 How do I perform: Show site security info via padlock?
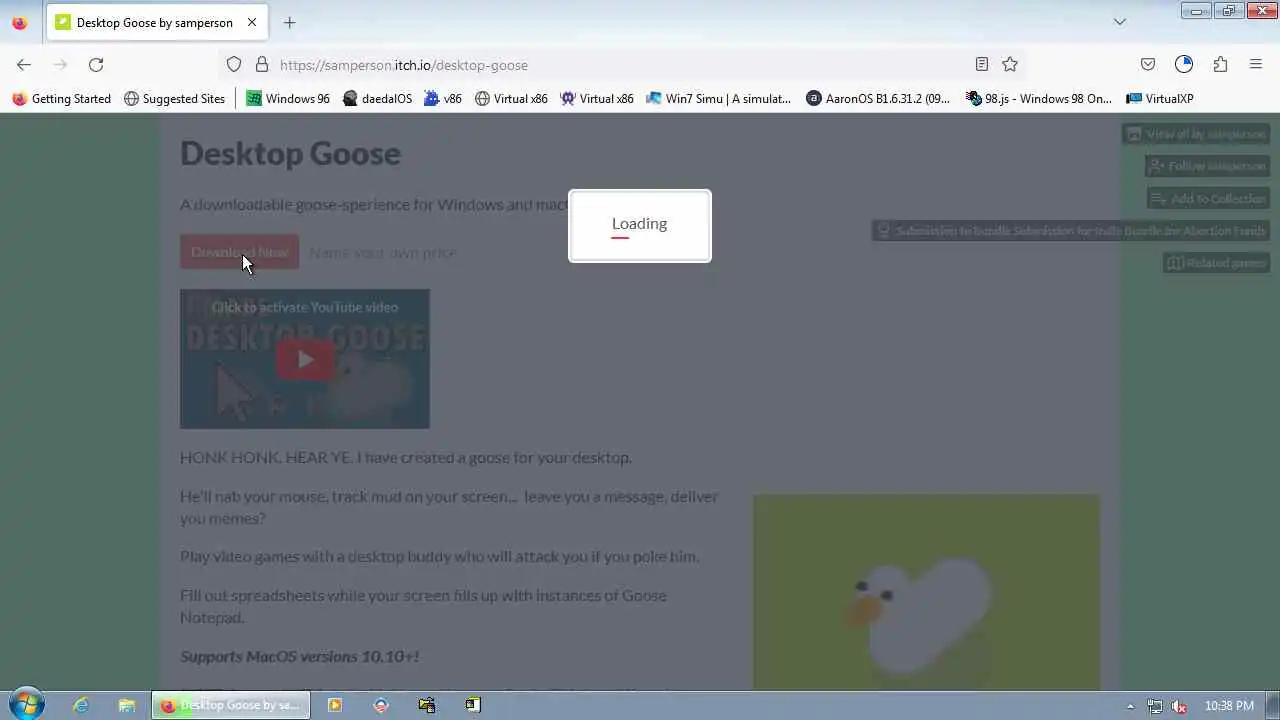(x=262, y=64)
